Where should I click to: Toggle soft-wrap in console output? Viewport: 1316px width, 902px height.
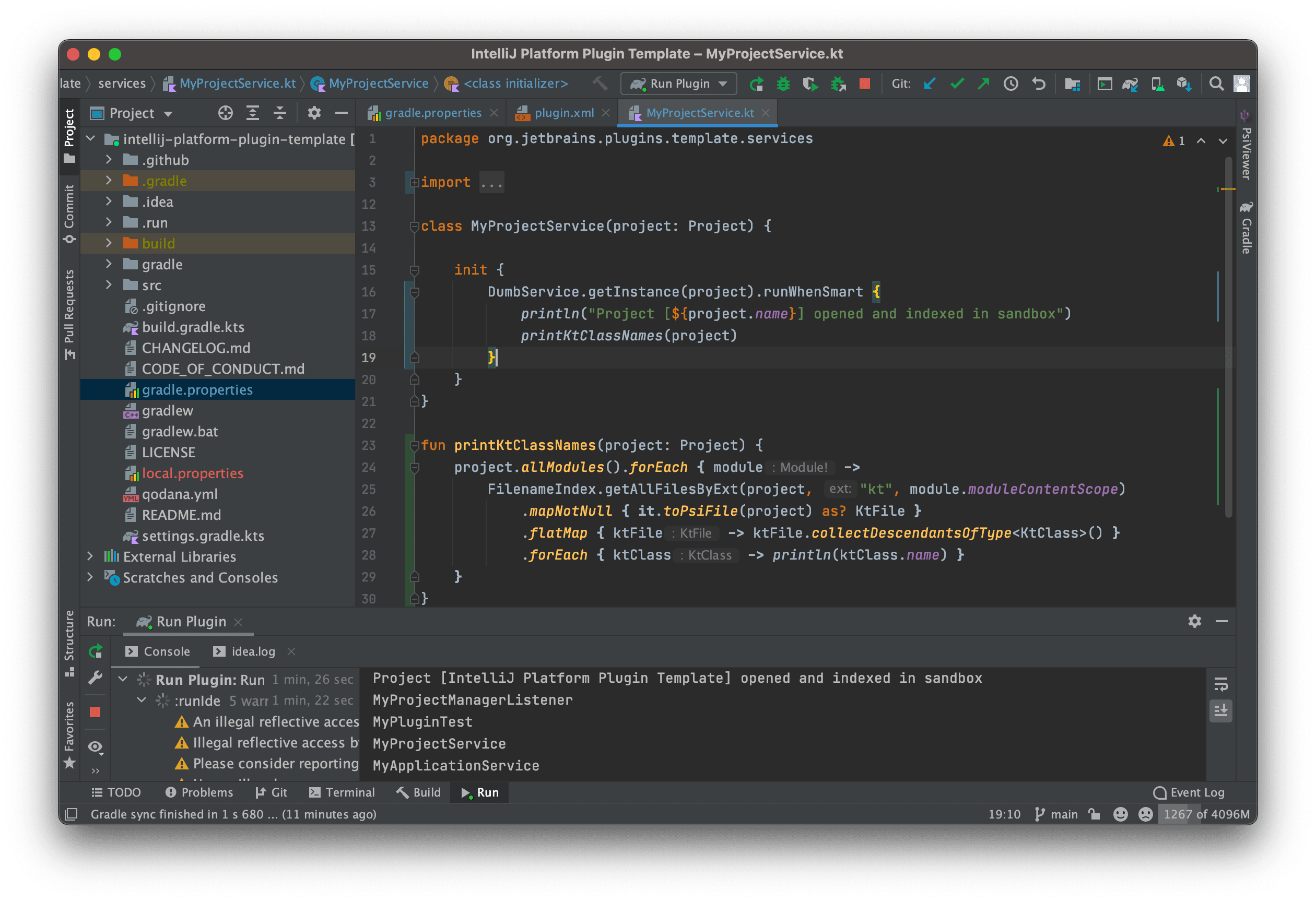point(1221,684)
